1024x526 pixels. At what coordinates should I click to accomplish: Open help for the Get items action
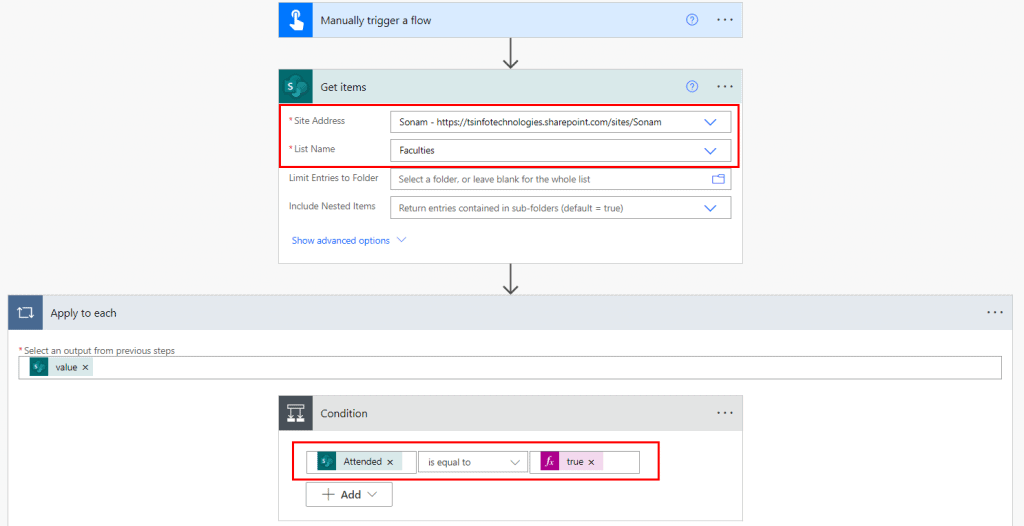click(x=692, y=86)
